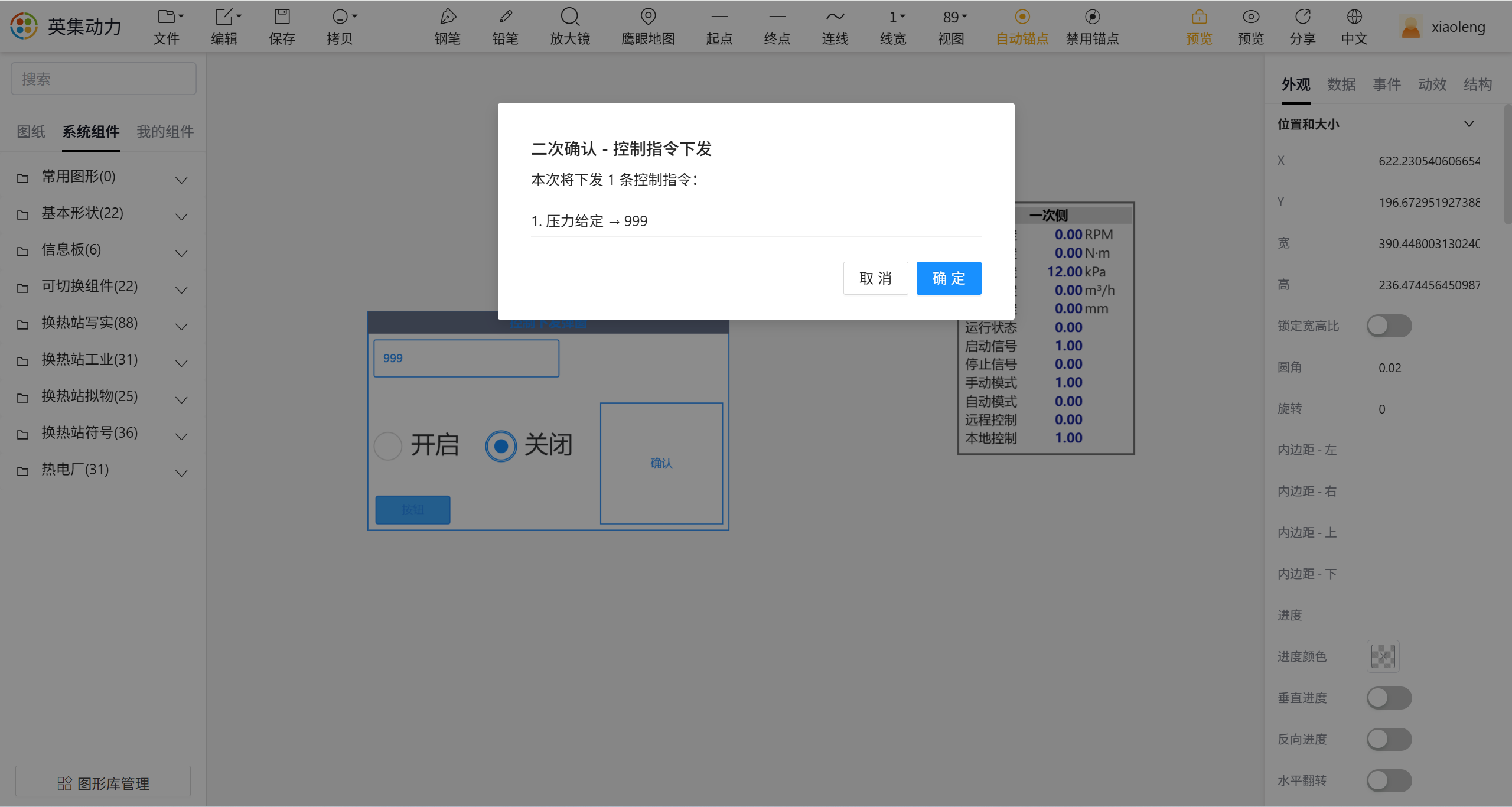This screenshot has width=1512, height=807.
Task: Click the folder icon beside 常用图形(0)
Action: [x=22, y=178]
